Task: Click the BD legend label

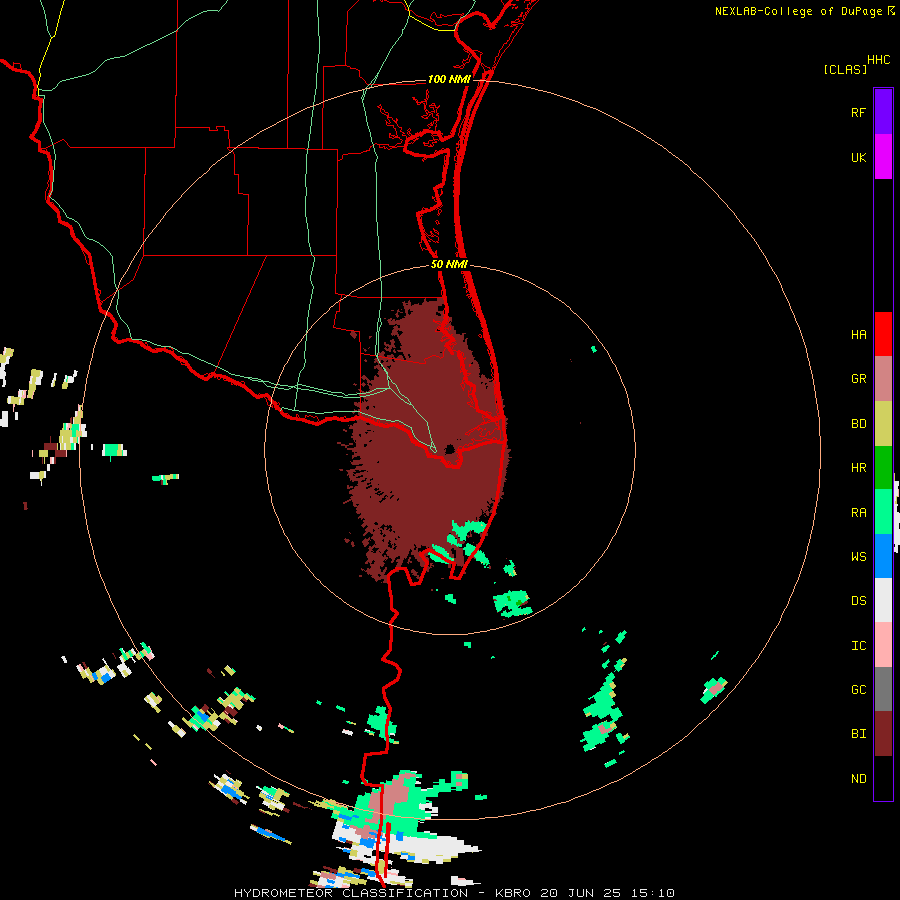Action: pyautogui.click(x=859, y=424)
